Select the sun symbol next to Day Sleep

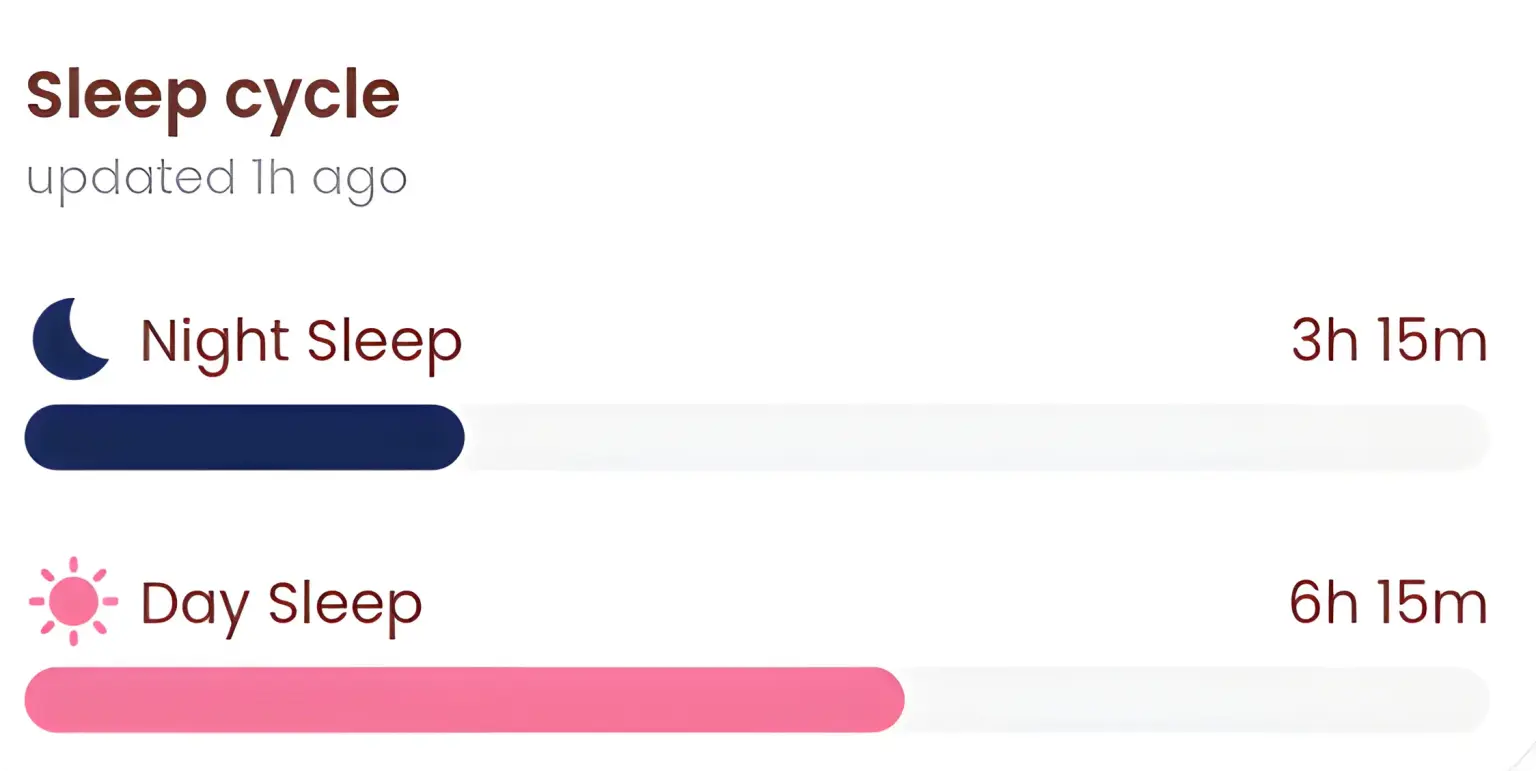pyautogui.click(x=70, y=602)
